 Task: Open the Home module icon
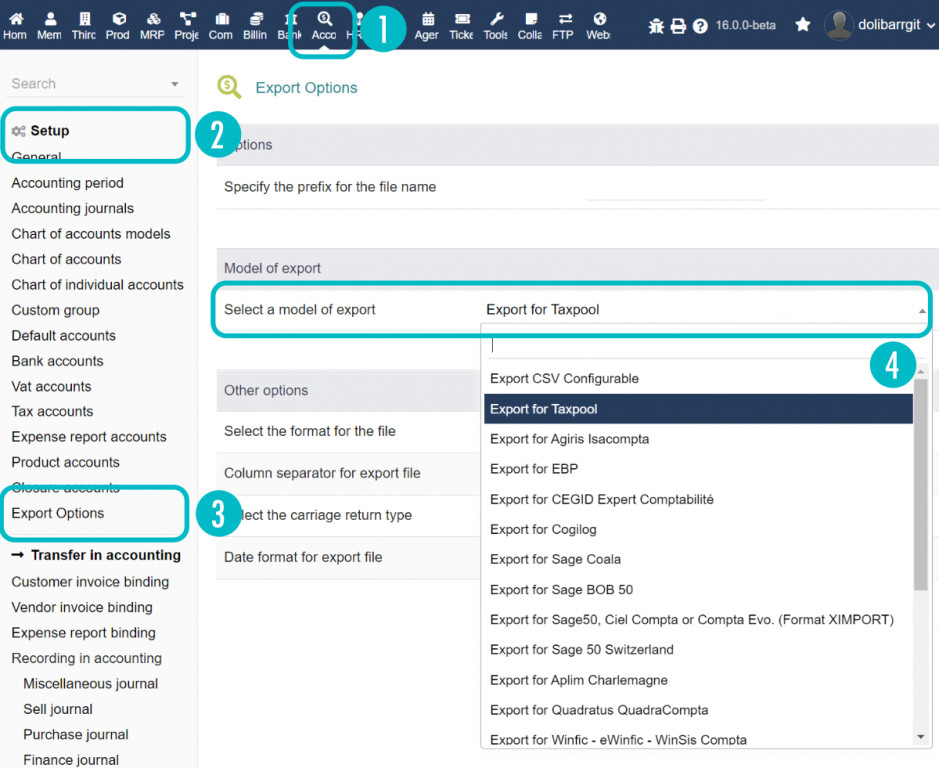tap(16, 24)
